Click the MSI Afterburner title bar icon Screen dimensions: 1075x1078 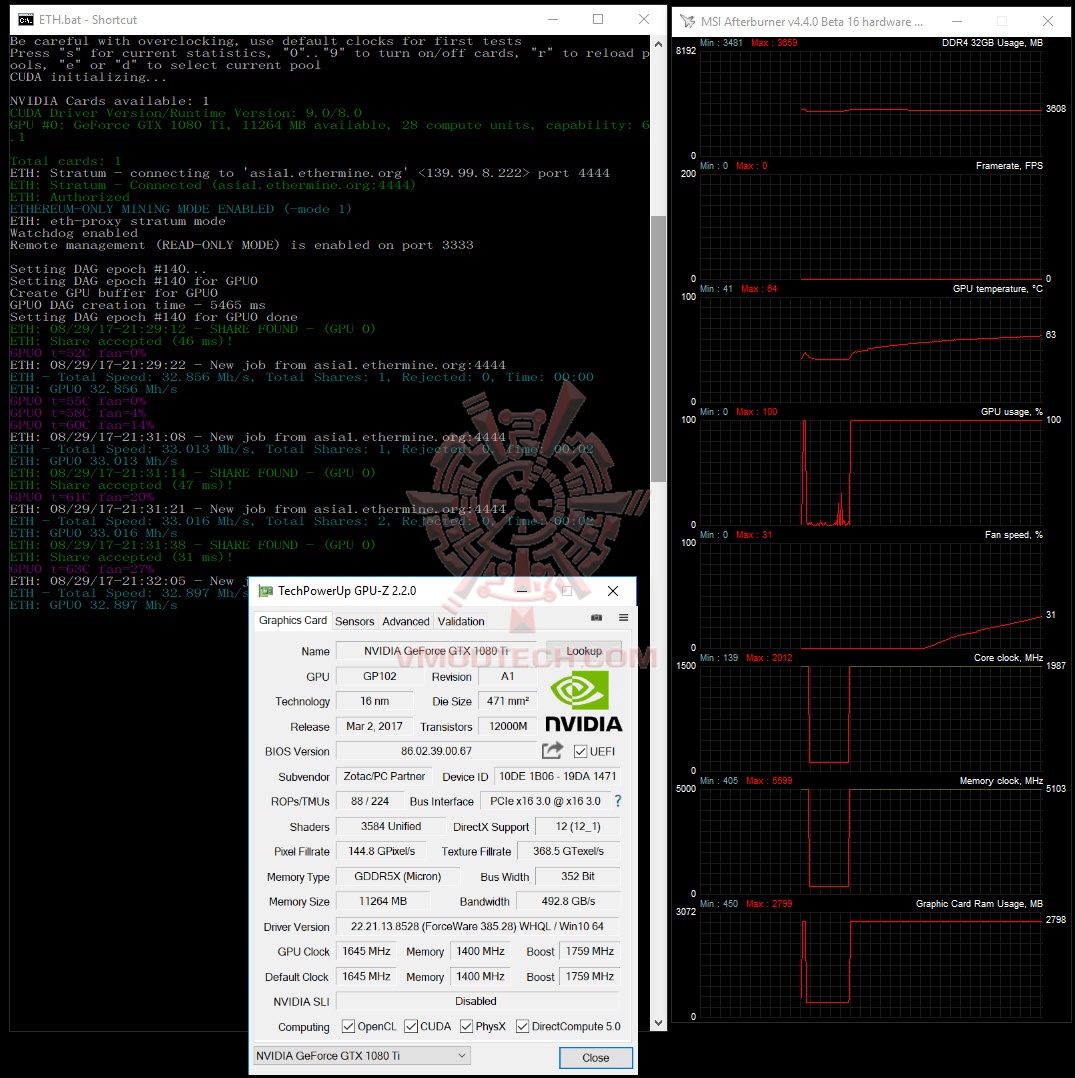[687, 21]
